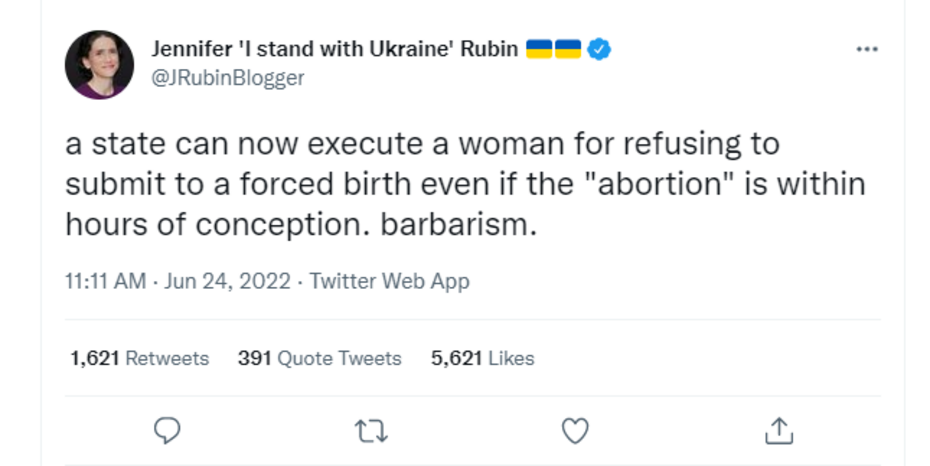This screenshot has height=466, width=930.
Task: Click the reply speech bubble icon
Action: click(168, 430)
